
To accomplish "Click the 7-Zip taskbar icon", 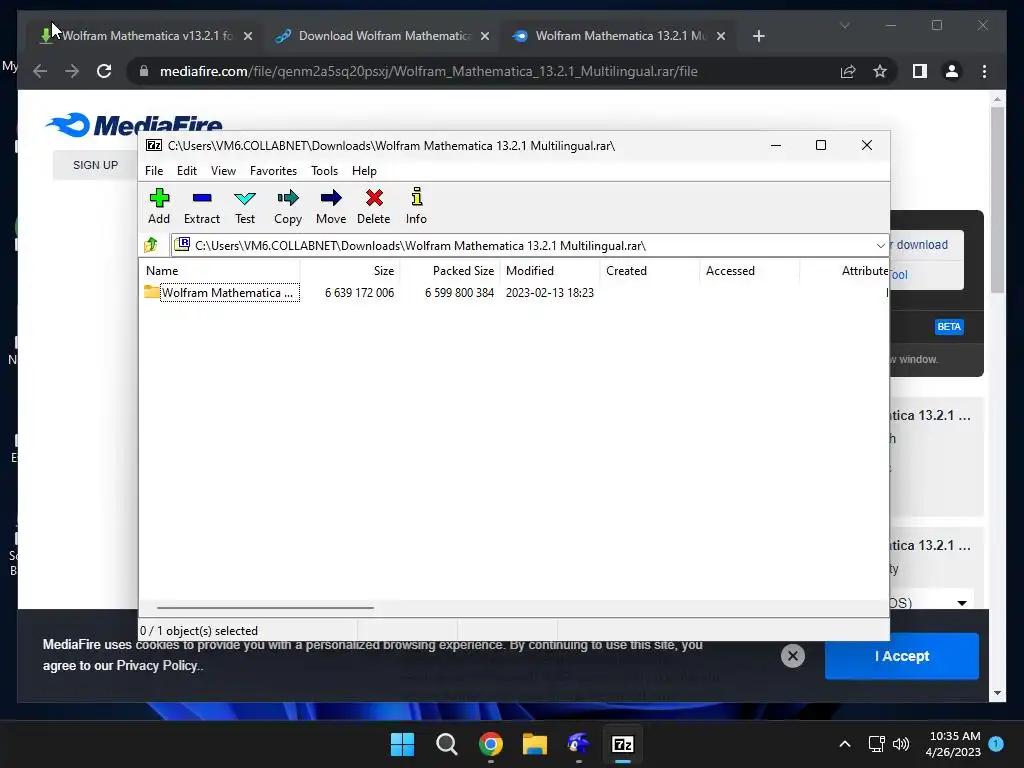I will (x=622, y=744).
